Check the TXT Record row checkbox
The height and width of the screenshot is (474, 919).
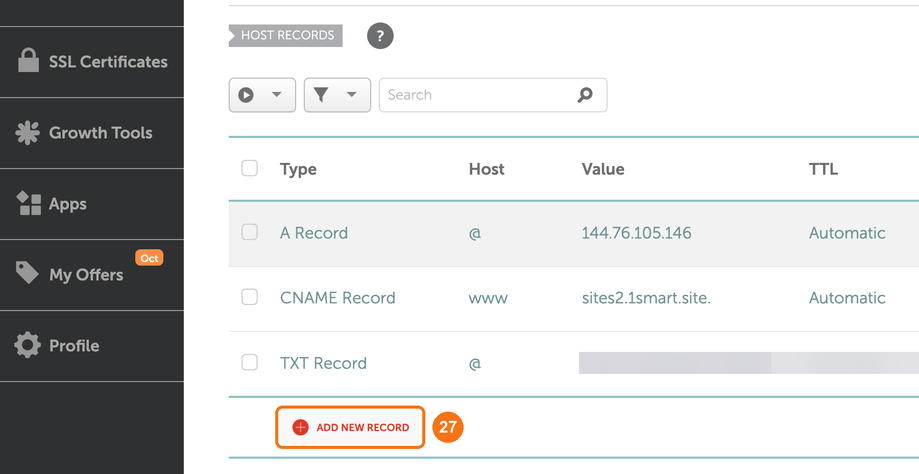coord(250,362)
